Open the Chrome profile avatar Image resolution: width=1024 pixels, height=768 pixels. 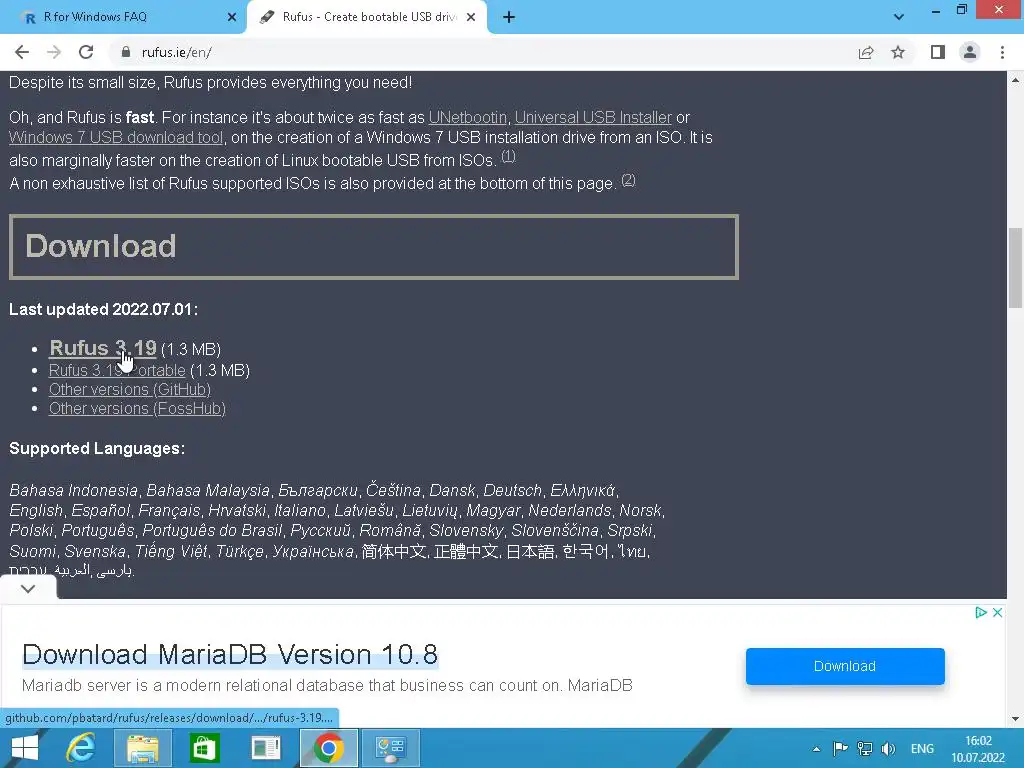[x=970, y=52]
